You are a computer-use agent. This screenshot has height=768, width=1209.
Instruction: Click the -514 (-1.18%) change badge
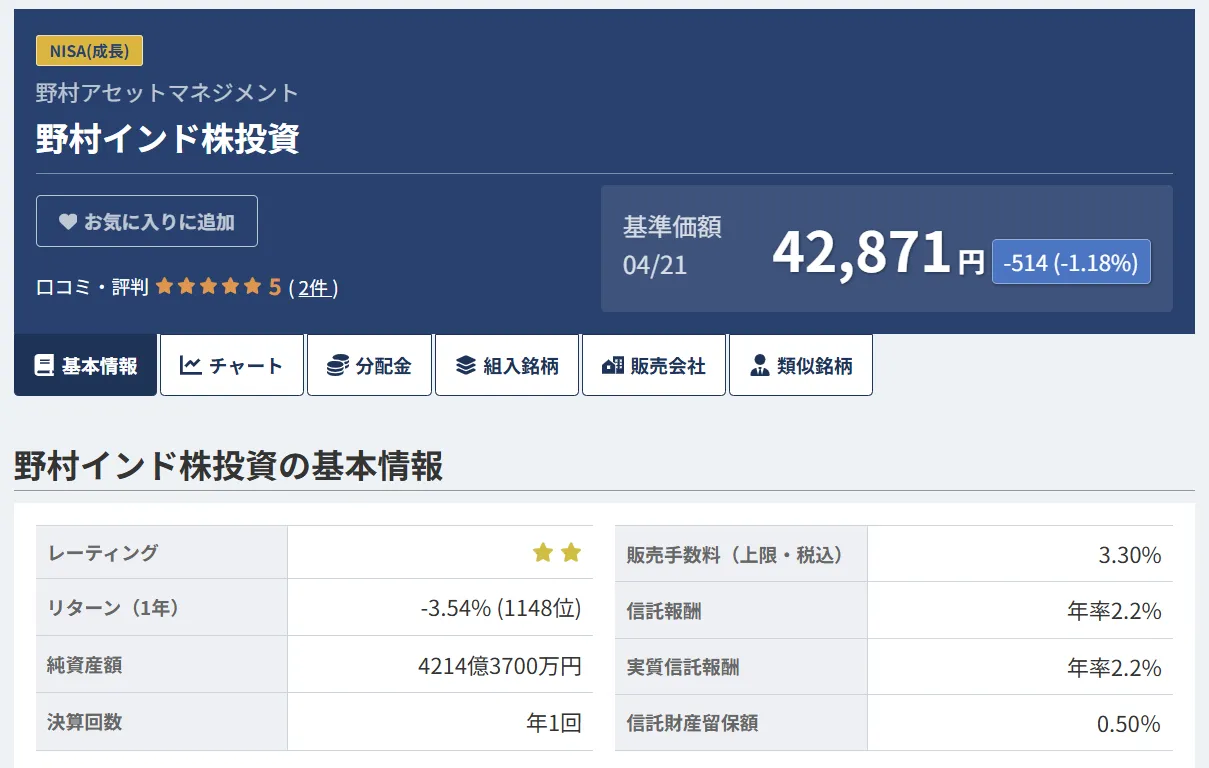coord(1071,262)
